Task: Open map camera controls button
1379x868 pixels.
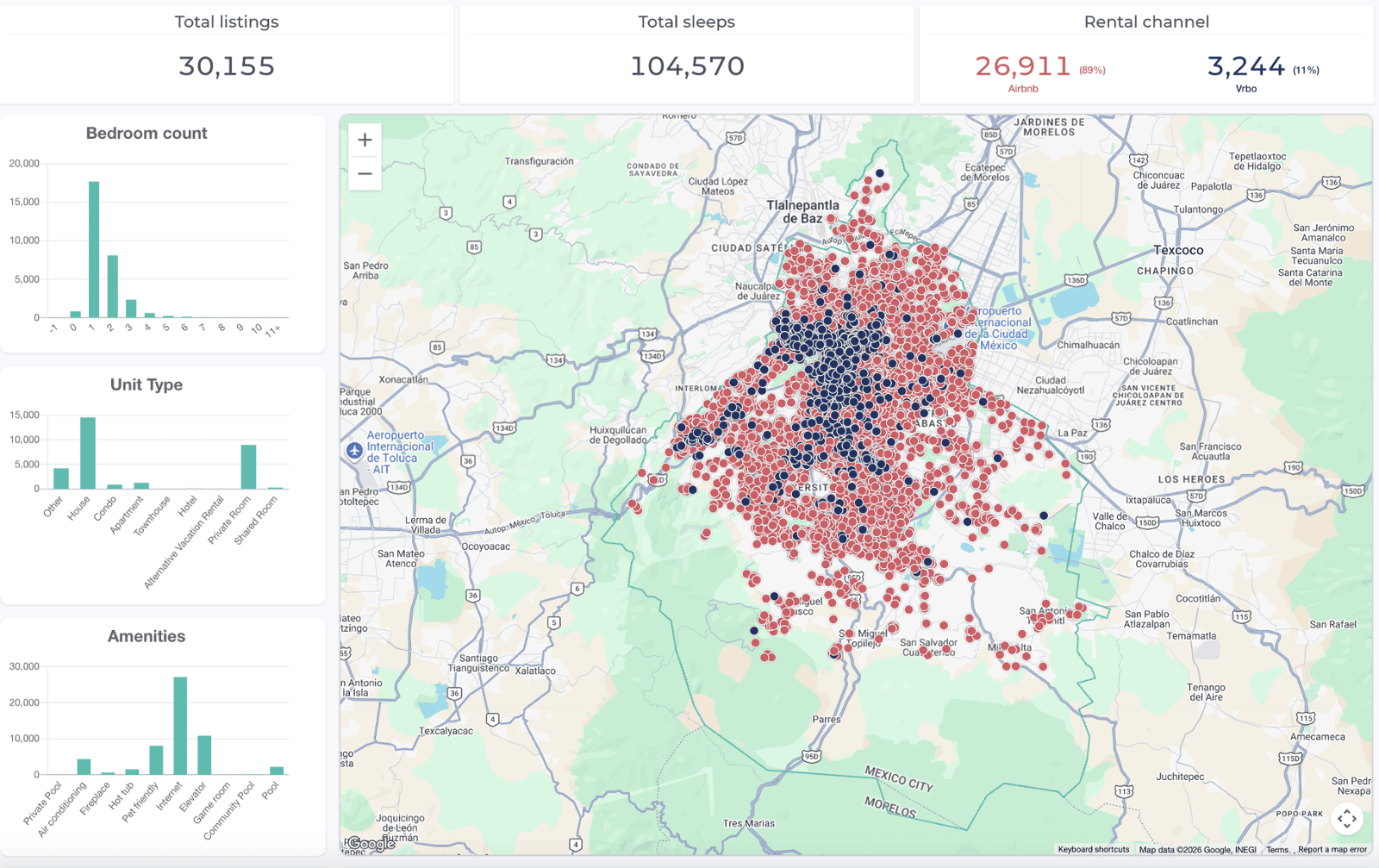Action: (x=1346, y=818)
